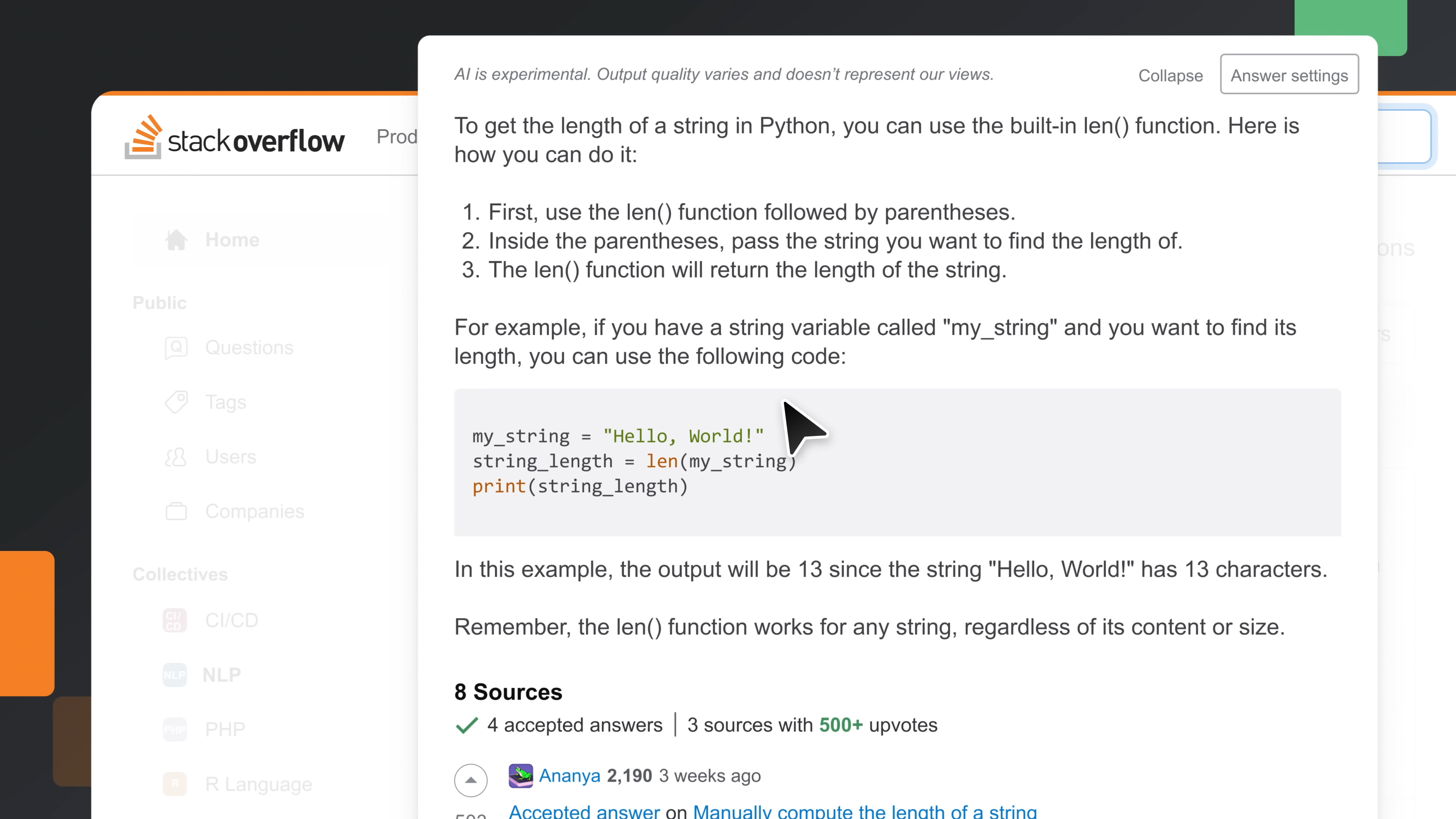Screen dimensions: 1456x819
Task: Click the Users people icon
Action: (176, 457)
